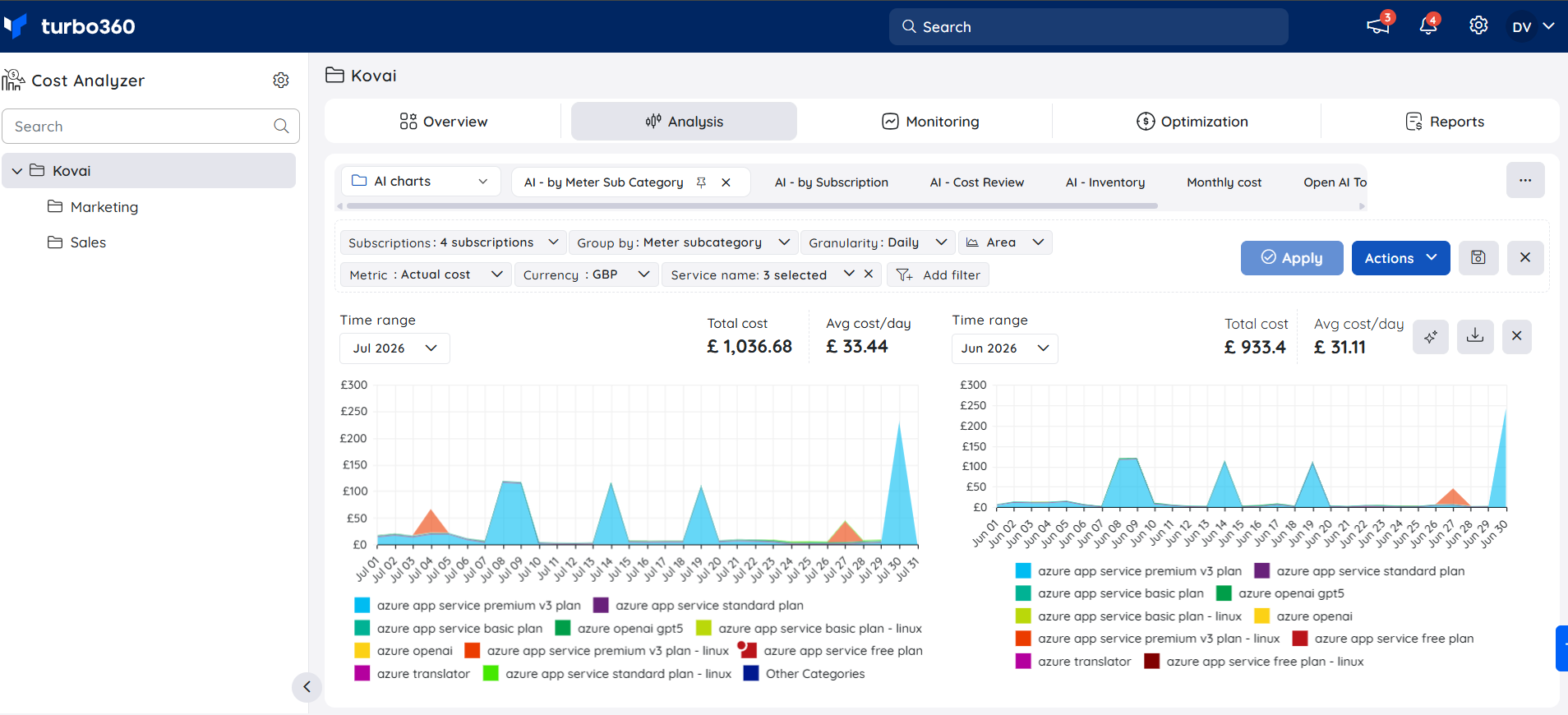Click the Apply button
This screenshot has height=715, width=1568.
[x=1292, y=258]
